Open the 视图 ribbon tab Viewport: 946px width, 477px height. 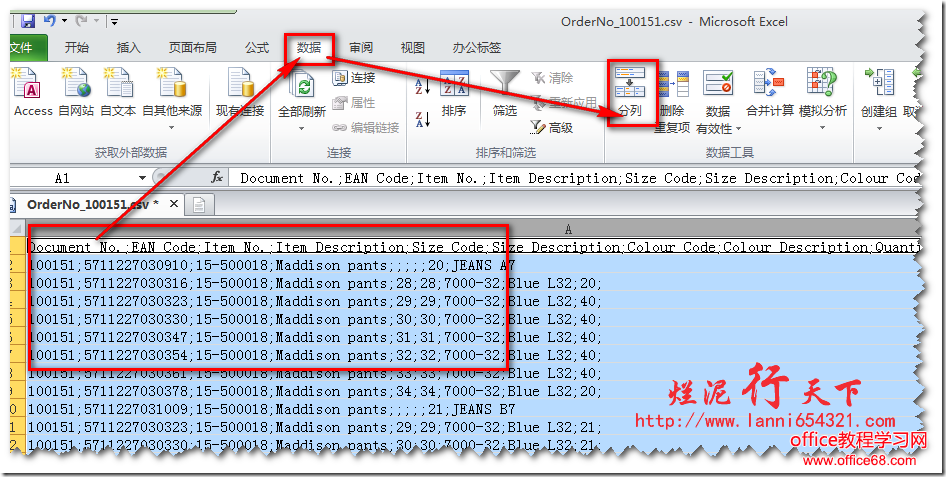pos(413,48)
